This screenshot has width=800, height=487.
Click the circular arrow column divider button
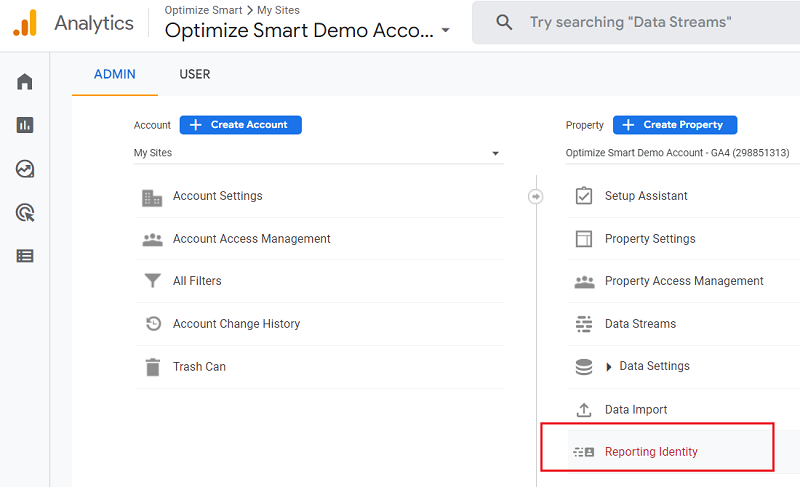tap(535, 196)
